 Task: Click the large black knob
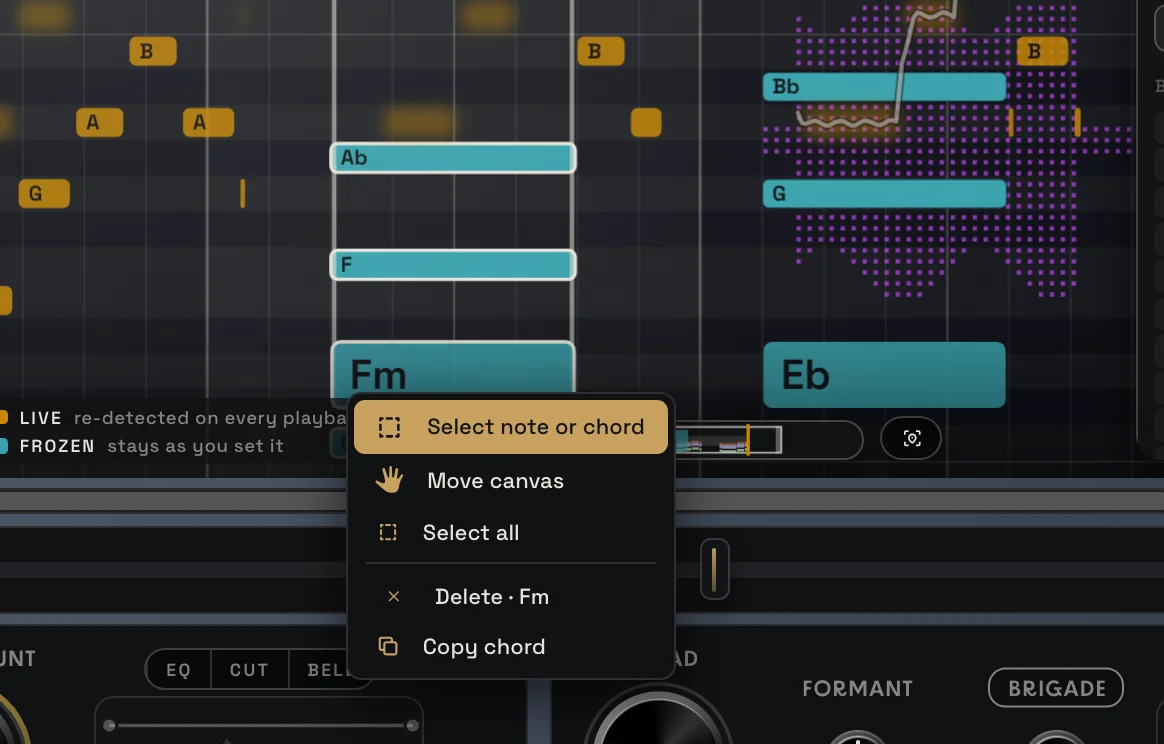tap(658, 720)
